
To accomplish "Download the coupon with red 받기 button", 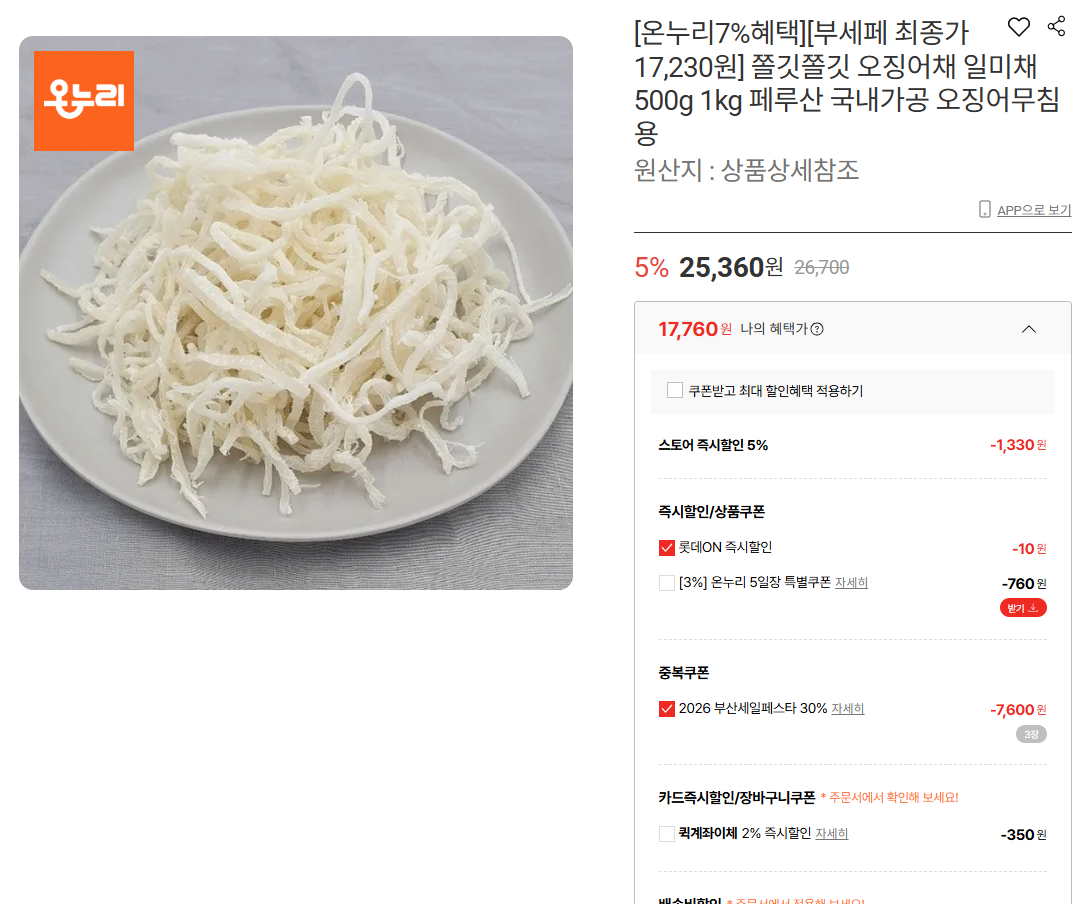I will (1023, 608).
